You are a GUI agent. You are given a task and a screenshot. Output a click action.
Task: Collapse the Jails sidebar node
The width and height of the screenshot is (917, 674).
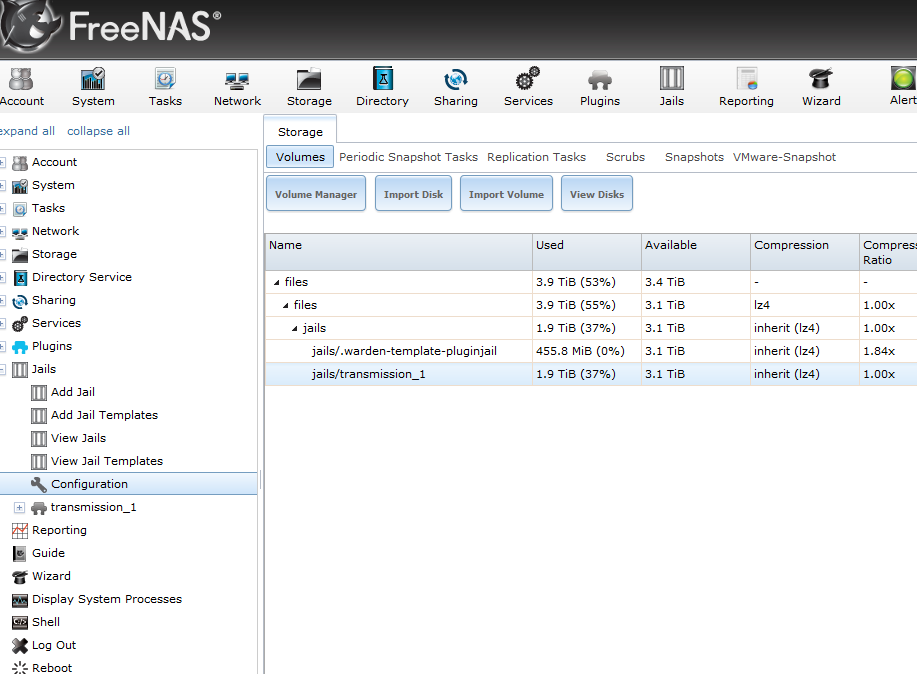click(2, 369)
